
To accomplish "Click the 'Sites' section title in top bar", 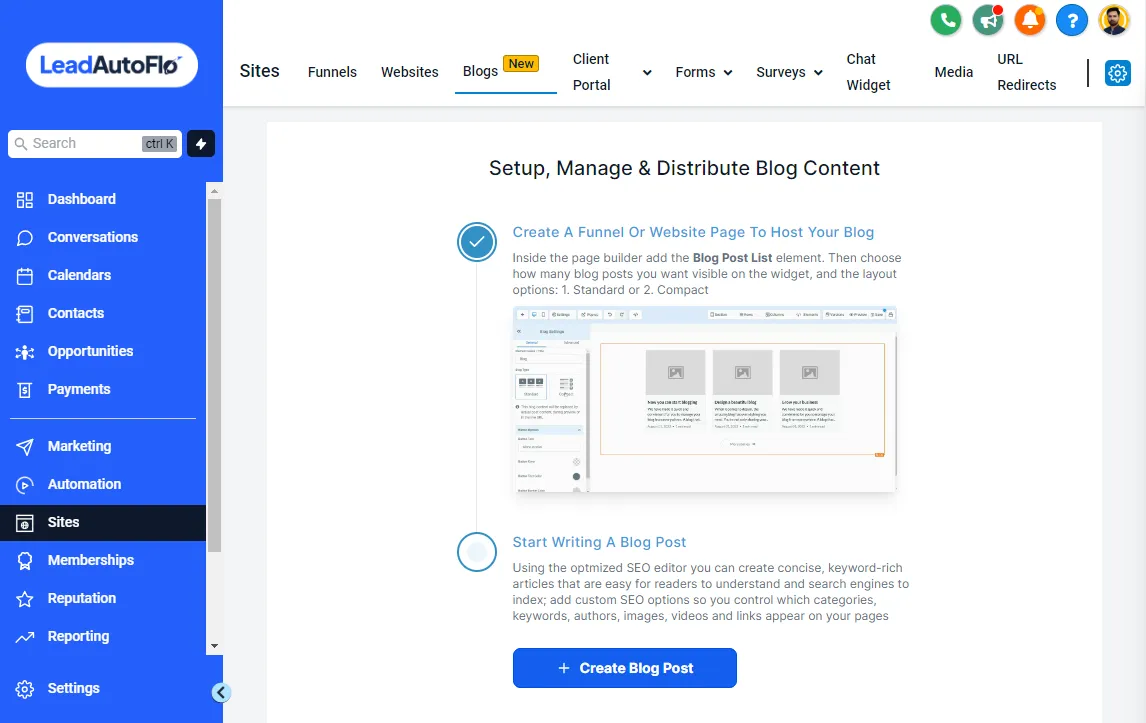I will [259, 71].
